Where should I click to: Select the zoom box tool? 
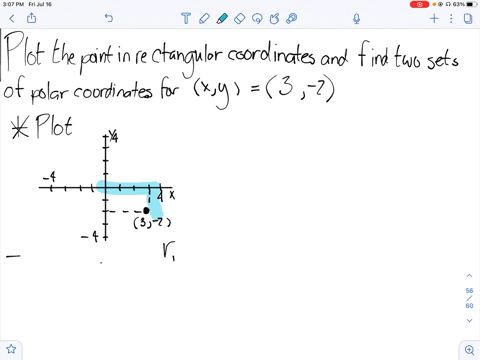(x=292, y=18)
